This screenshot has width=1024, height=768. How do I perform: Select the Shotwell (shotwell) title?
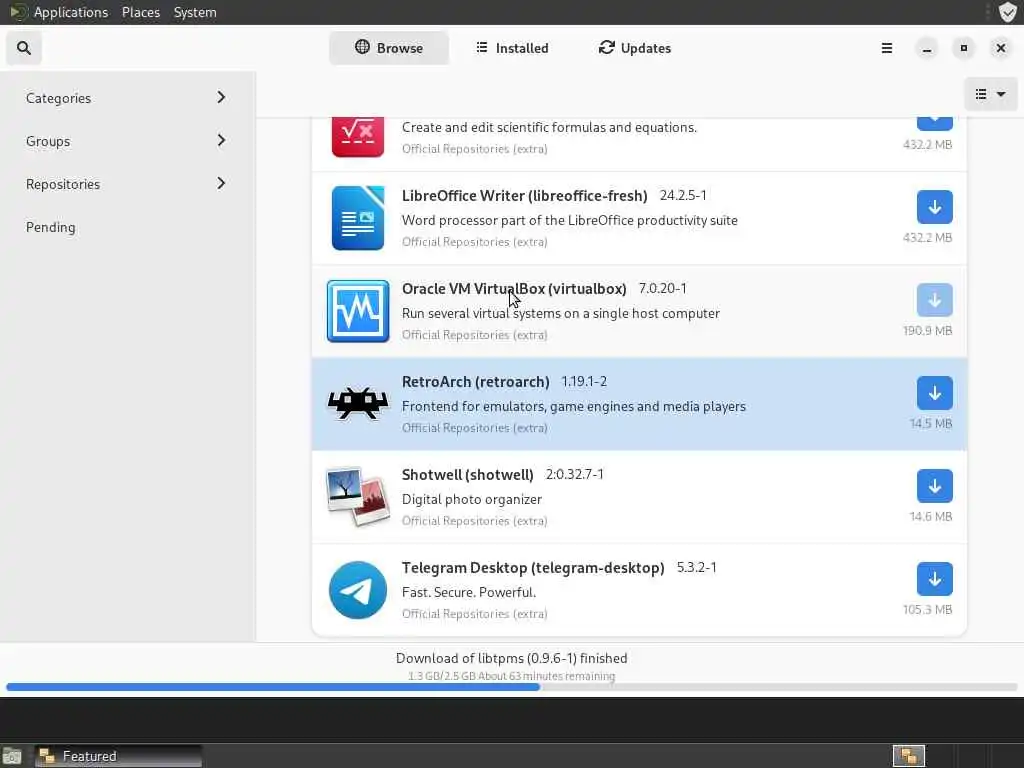468,475
